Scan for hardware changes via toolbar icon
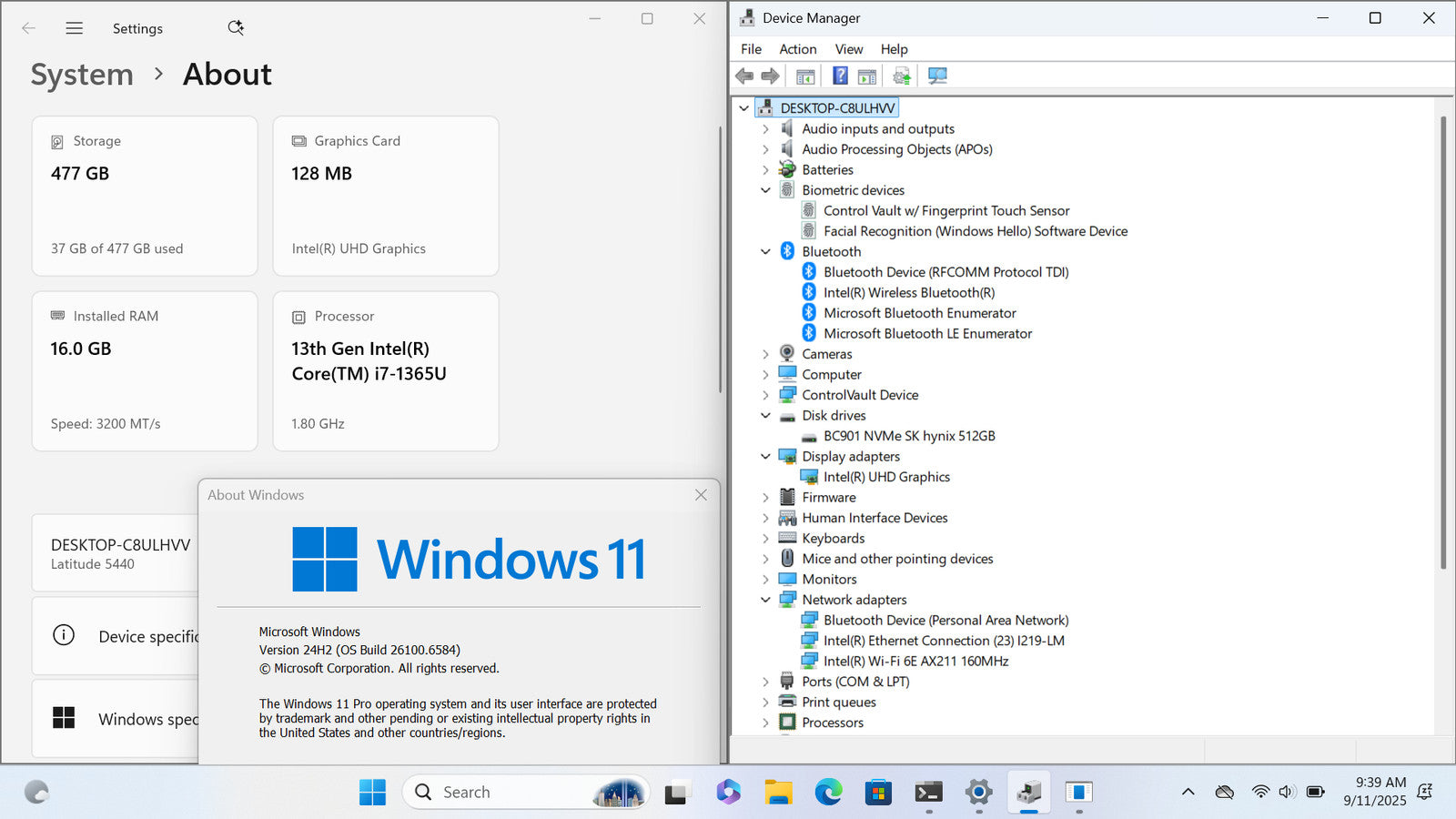This screenshot has width=1456, height=819. coord(937,76)
